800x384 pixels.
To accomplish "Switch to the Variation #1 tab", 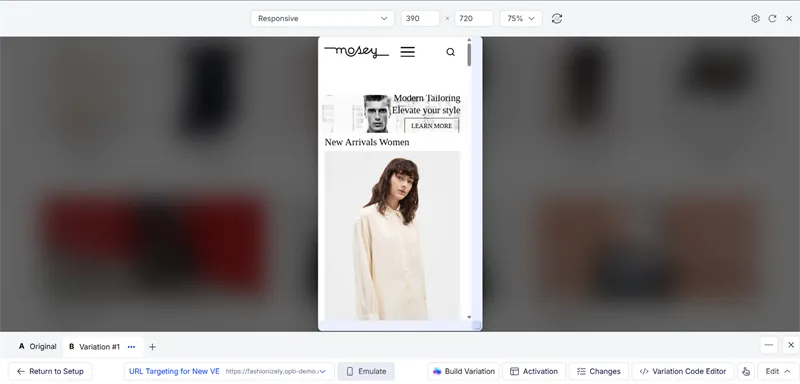I will 94,347.
